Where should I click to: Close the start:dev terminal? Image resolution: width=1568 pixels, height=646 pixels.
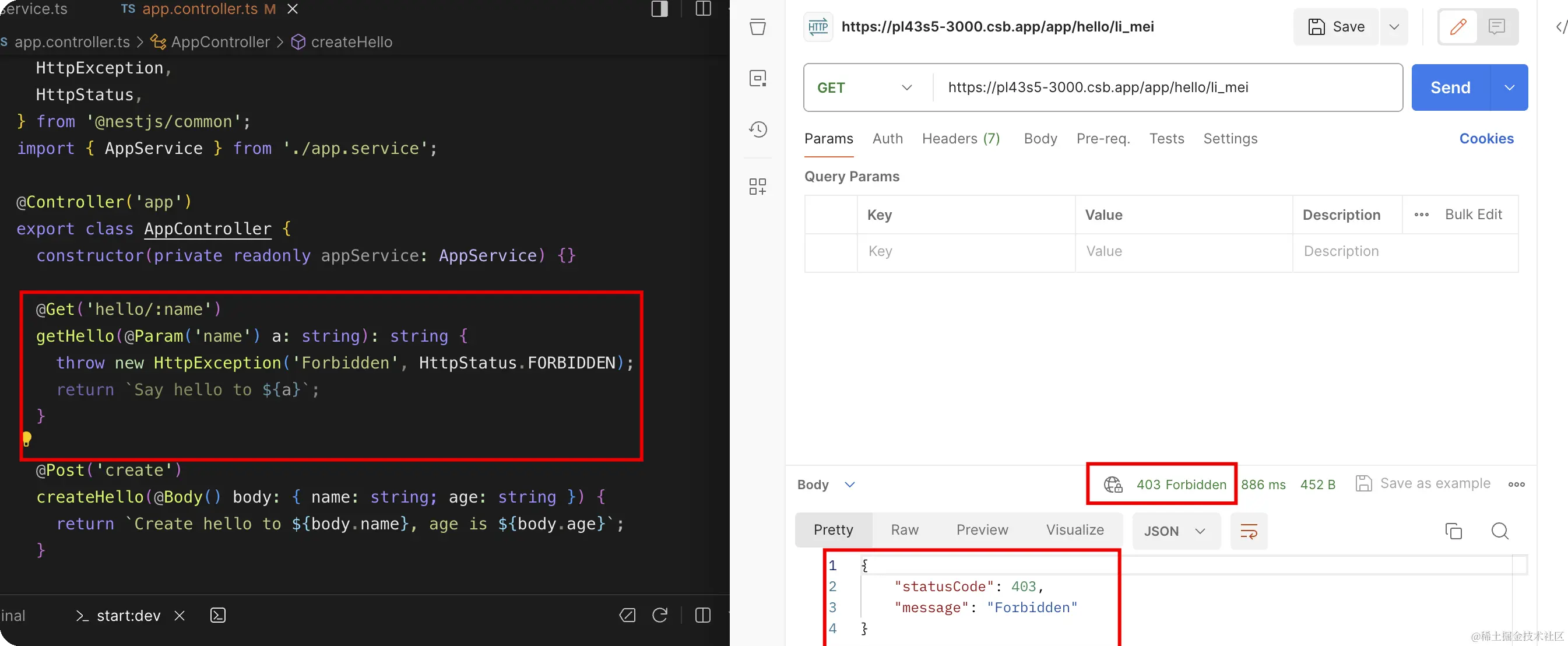[180, 616]
